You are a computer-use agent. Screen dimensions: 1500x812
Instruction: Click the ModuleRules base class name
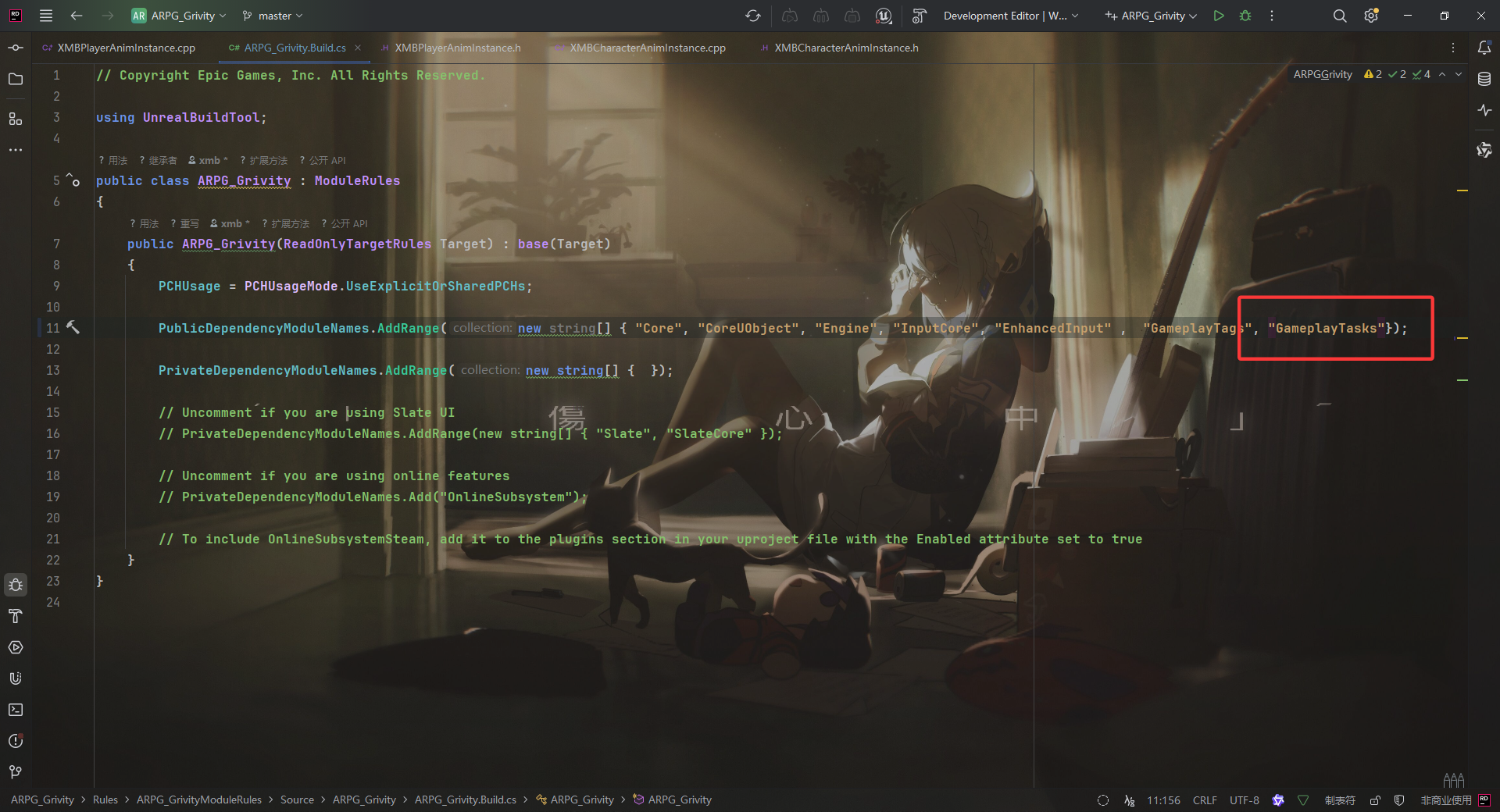(357, 180)
